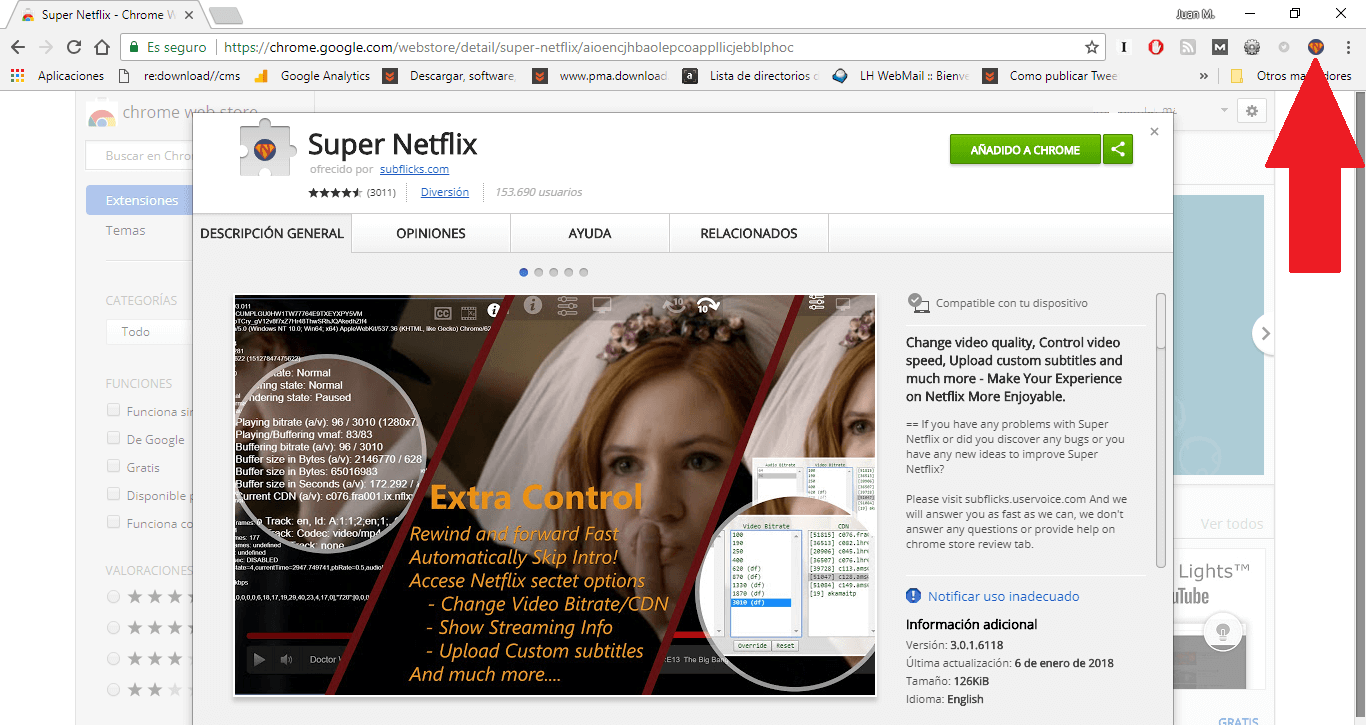Screen dimensions: 1366x725
Task: Click Notificar uso inadecuado link
Action: pos(1003,596)
